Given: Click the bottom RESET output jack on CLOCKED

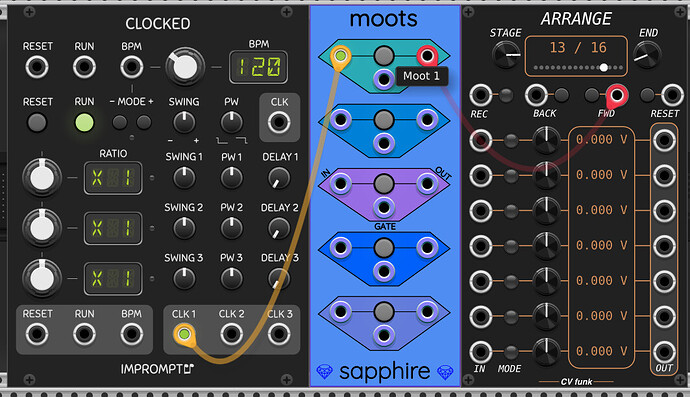Looking at the screenshot, I should (37, 334).
